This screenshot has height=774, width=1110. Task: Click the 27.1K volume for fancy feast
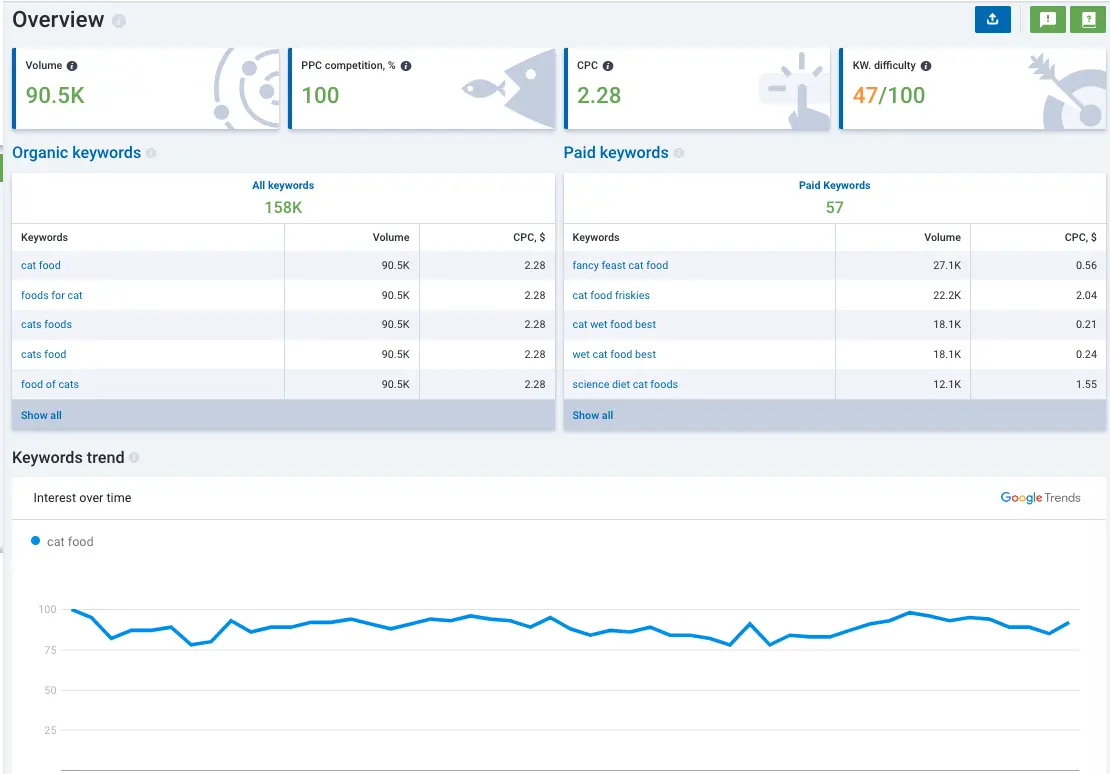(946, 266)
